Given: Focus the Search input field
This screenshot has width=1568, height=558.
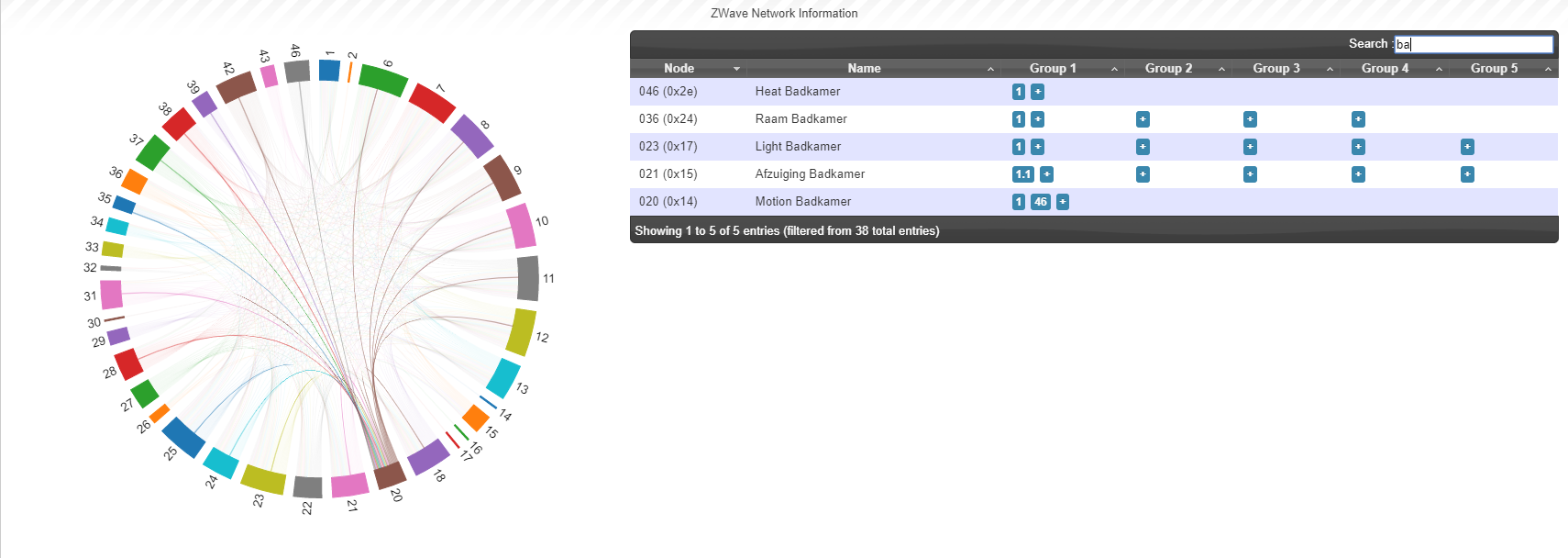Looking at the screenshot, I should [1474, 44].
